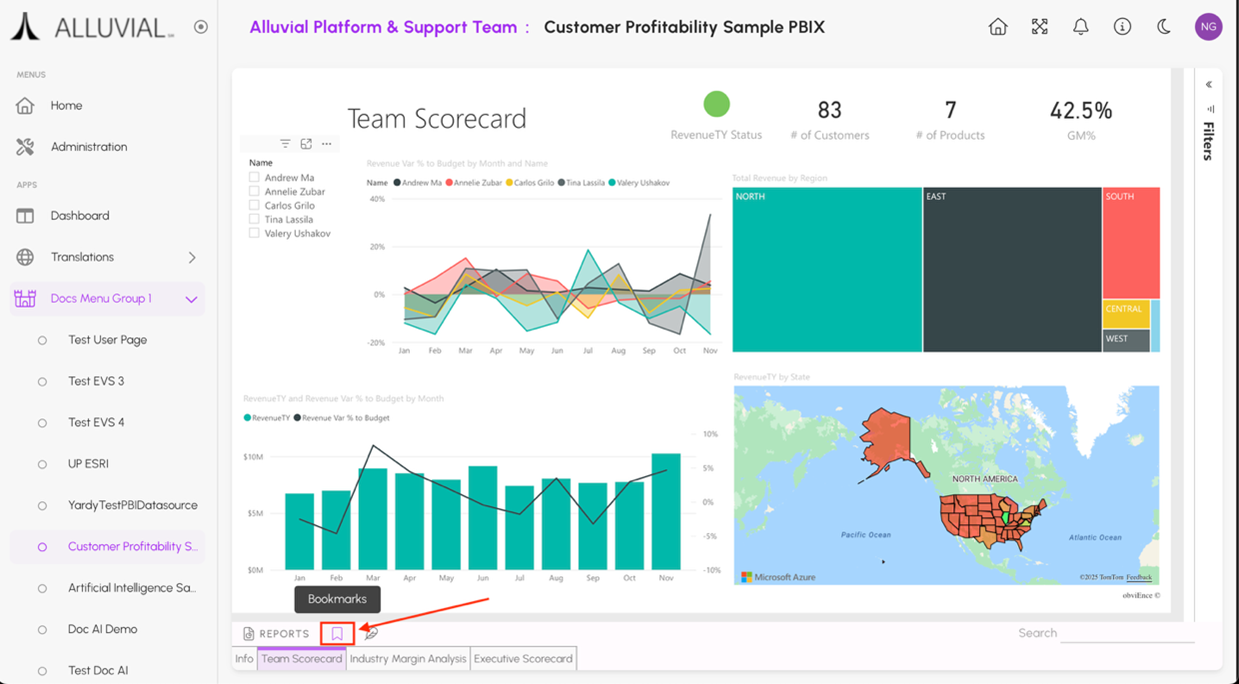Collapse Docs Menu Group 1
Viewport: 1239px width, 684px height.
tap(191, 299)
